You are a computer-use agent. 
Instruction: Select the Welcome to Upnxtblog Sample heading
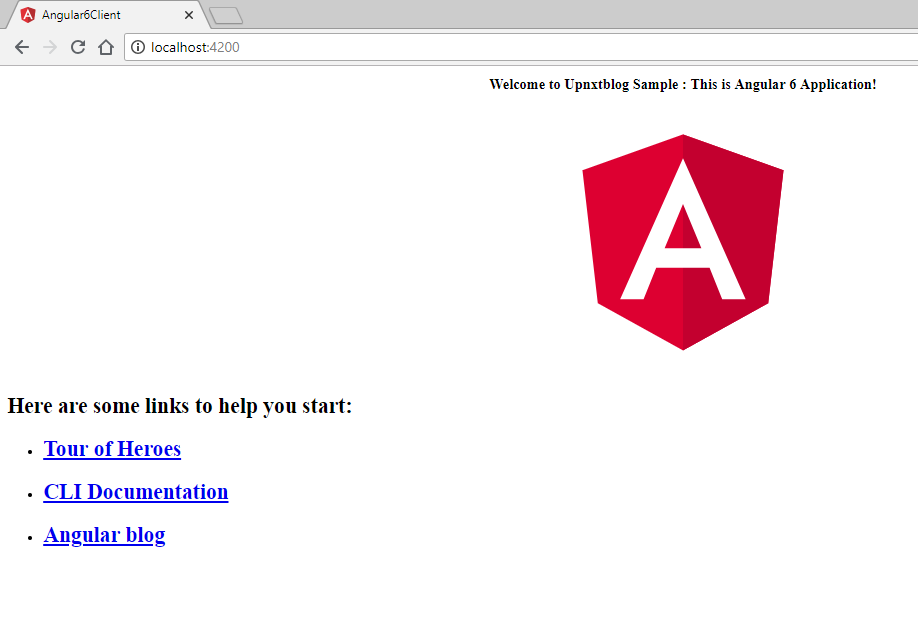pyautogui.click(x=683, y=84)
